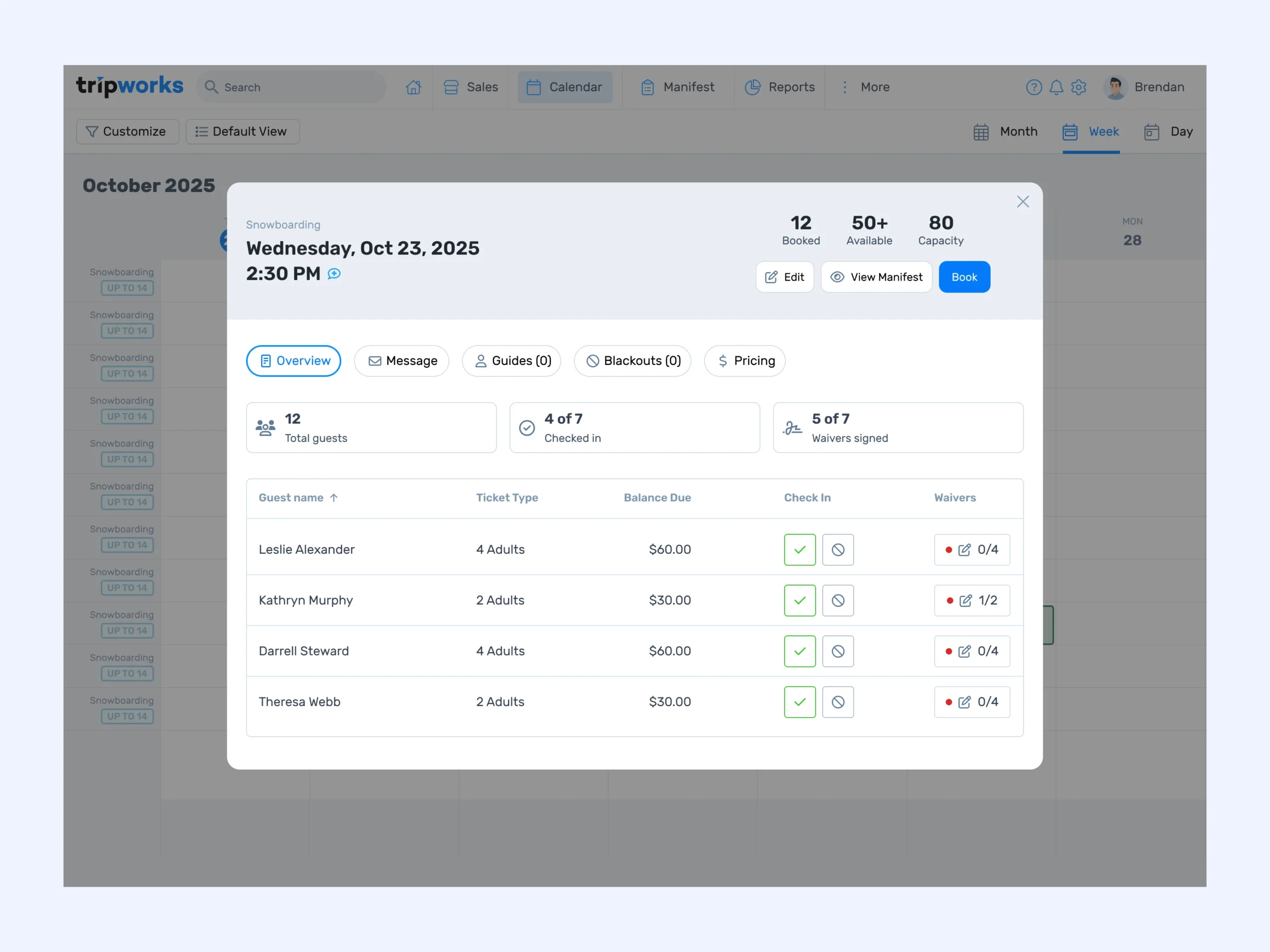This screenshot has width=1270, height=952.
Task: Open the More menu
Action: [865, 87]
